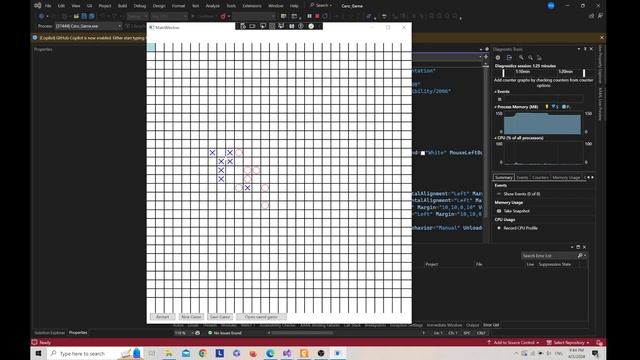This screenshot has width=640, height=360.
Task: Open the Process dropdown showing Caro_Game.exe
Action: click(x=88, y=26)
